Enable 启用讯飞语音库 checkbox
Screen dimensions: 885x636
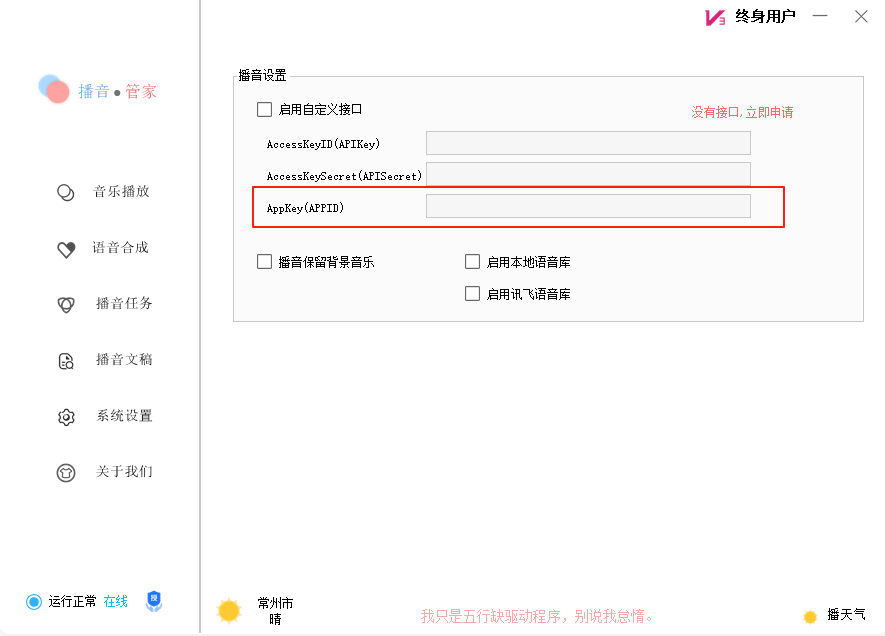click(472, 293)
